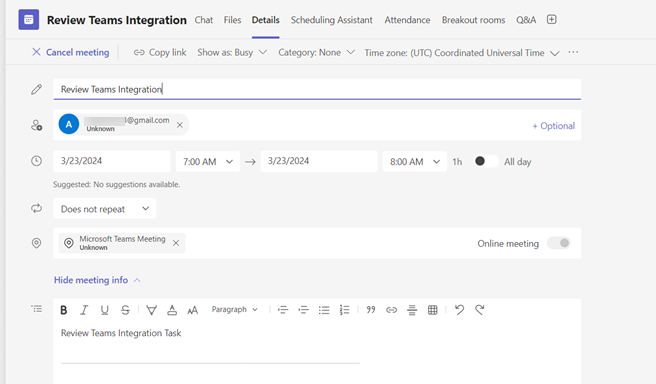Open the Breakout rooms tab
656x384 pixels.
point(474,20)
